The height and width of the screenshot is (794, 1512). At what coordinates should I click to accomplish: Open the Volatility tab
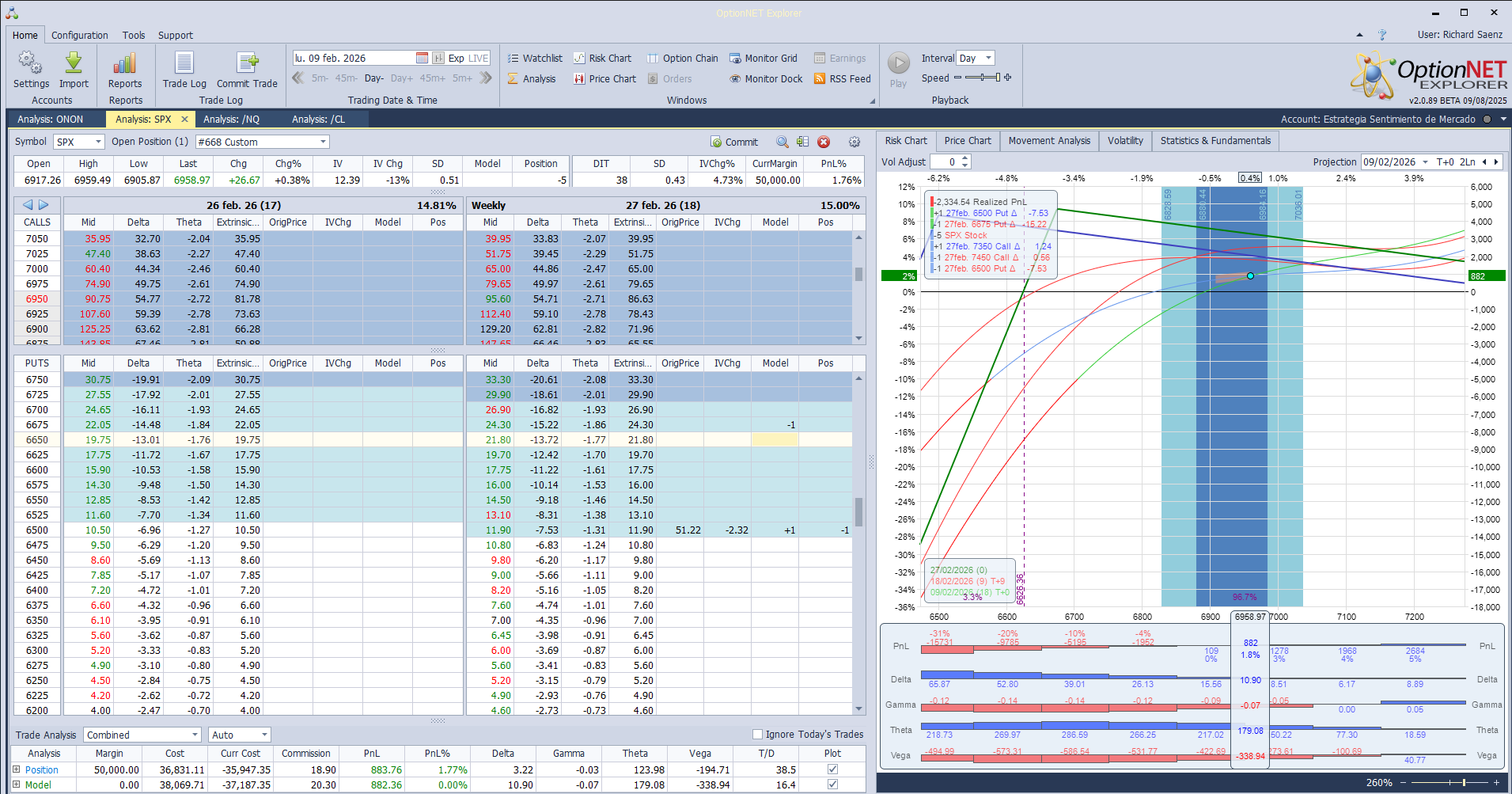1125,141
